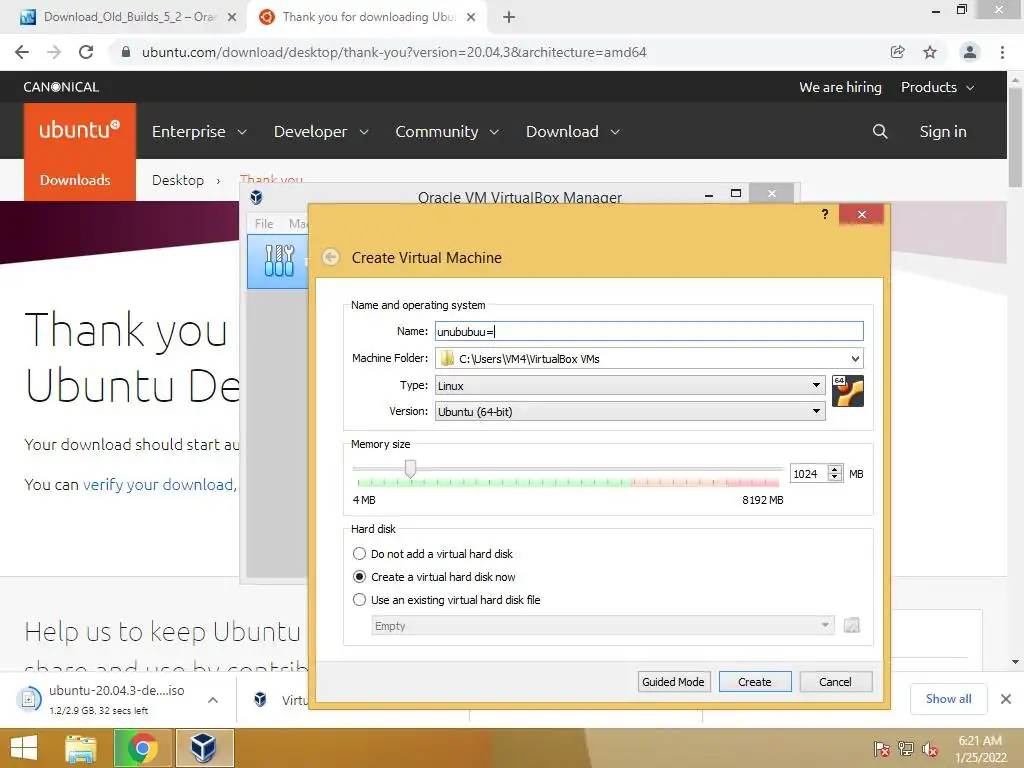Viewport: 1024px width, 768px height.
Task: Open Chrome three-dot menu
Action: pos(1002,52)
